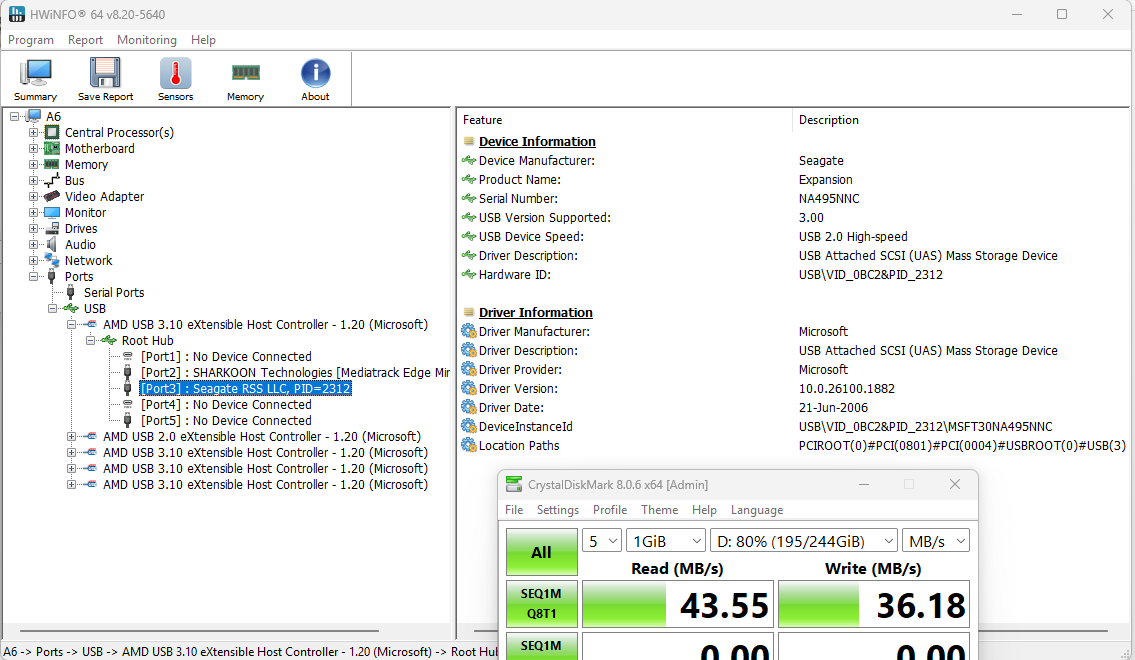Maximize the HWiNFO window

tap(1062, 14)
